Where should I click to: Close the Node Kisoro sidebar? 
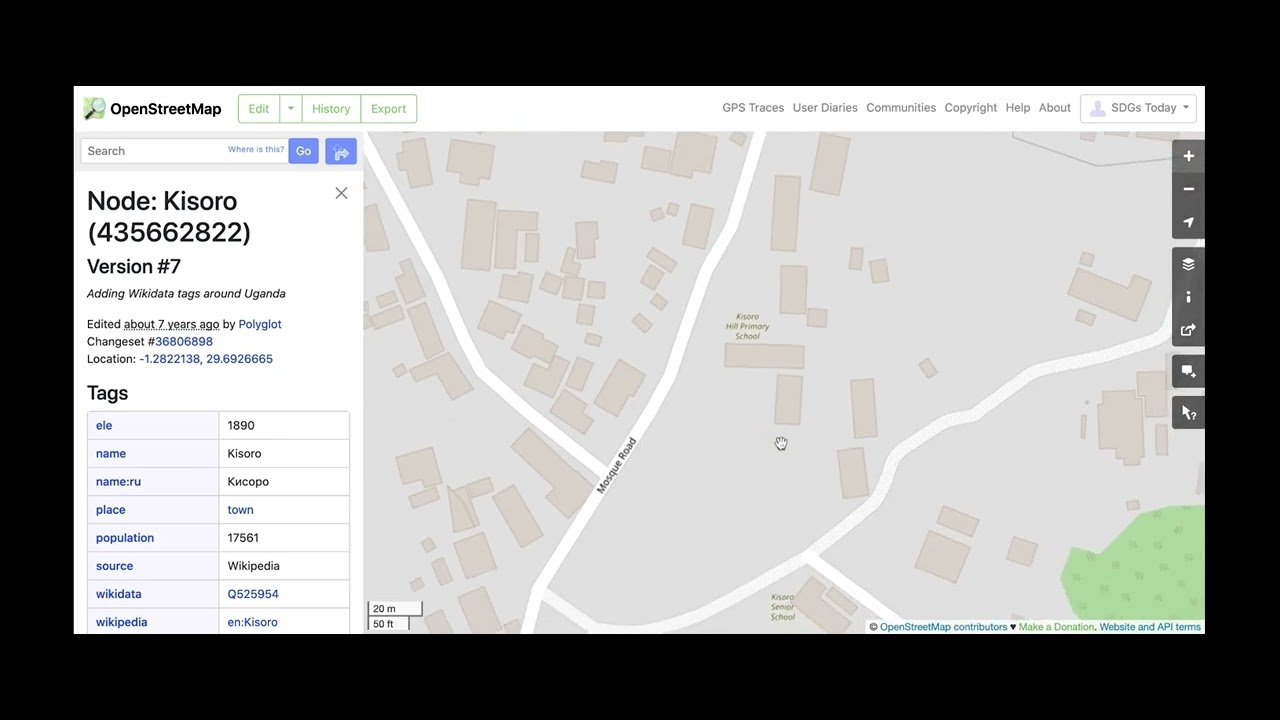341,193
